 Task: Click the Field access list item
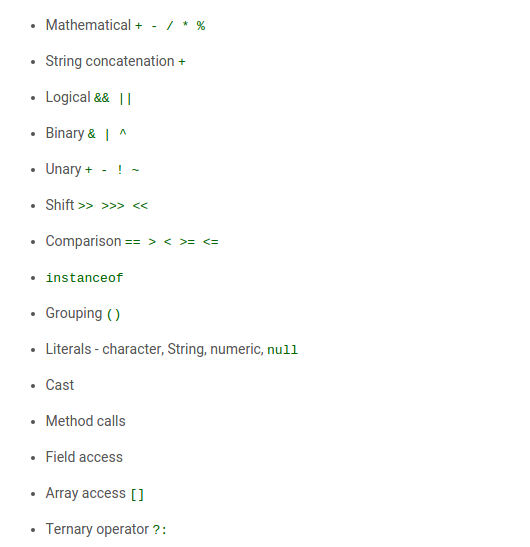click(84, 457)
